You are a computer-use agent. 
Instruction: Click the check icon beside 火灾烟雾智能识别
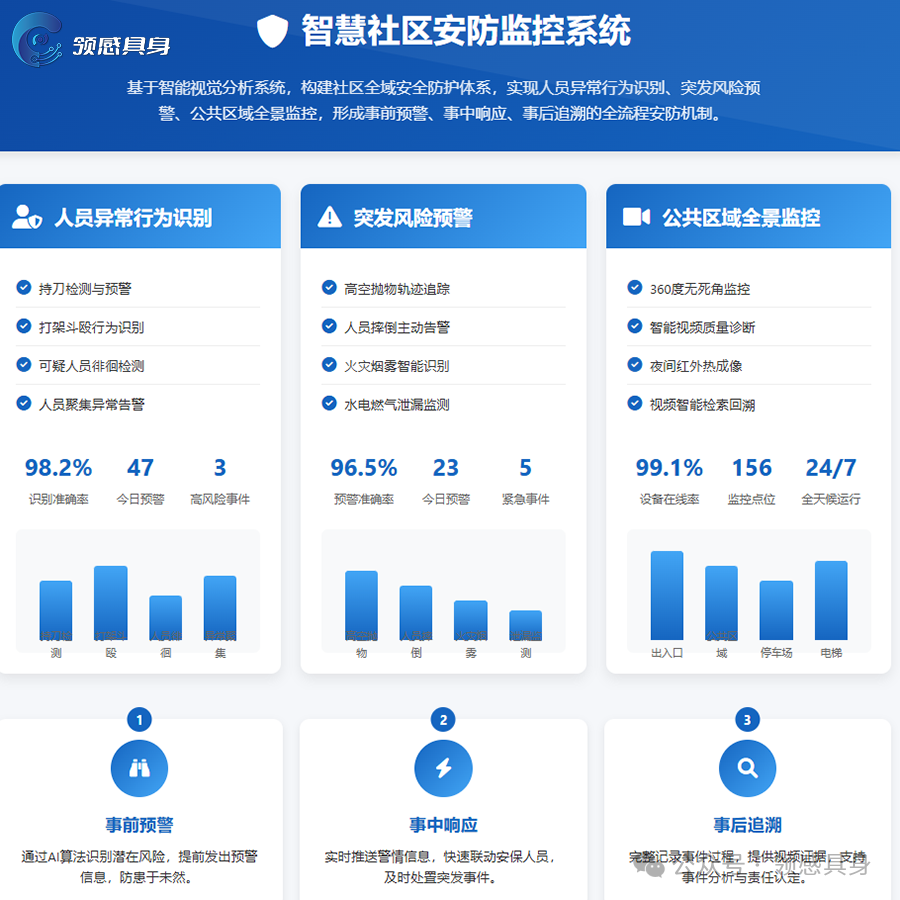click(x=329, y=364)
